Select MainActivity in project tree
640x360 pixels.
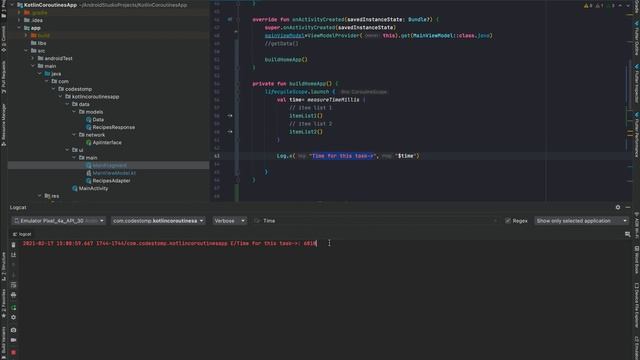click(90, 188)
